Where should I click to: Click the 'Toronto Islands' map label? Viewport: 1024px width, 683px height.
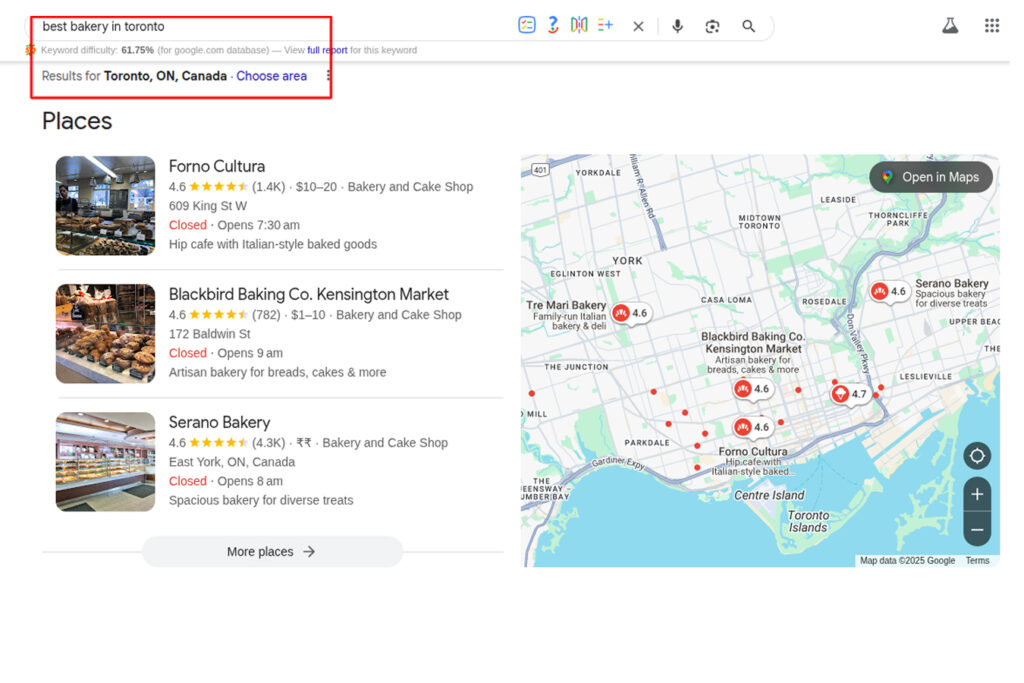pyautogui.click(x=808, y=521)
